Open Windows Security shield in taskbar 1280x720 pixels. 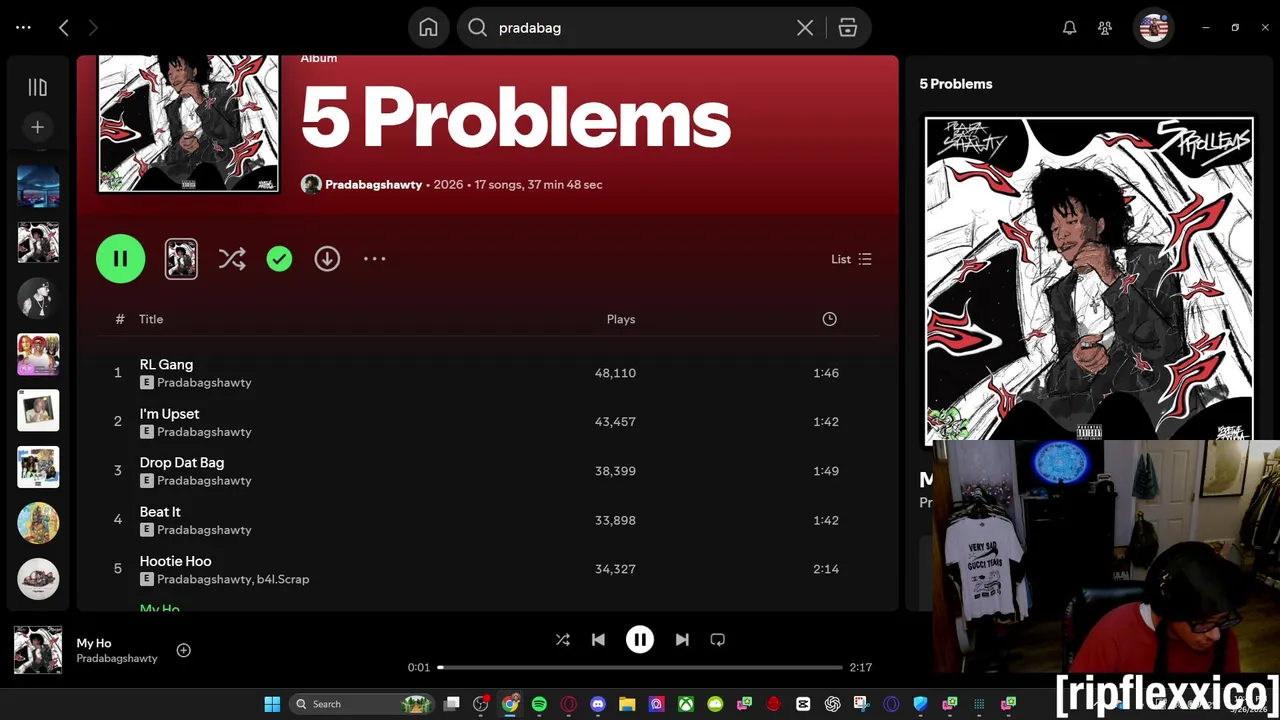click(x=920, y=704)
